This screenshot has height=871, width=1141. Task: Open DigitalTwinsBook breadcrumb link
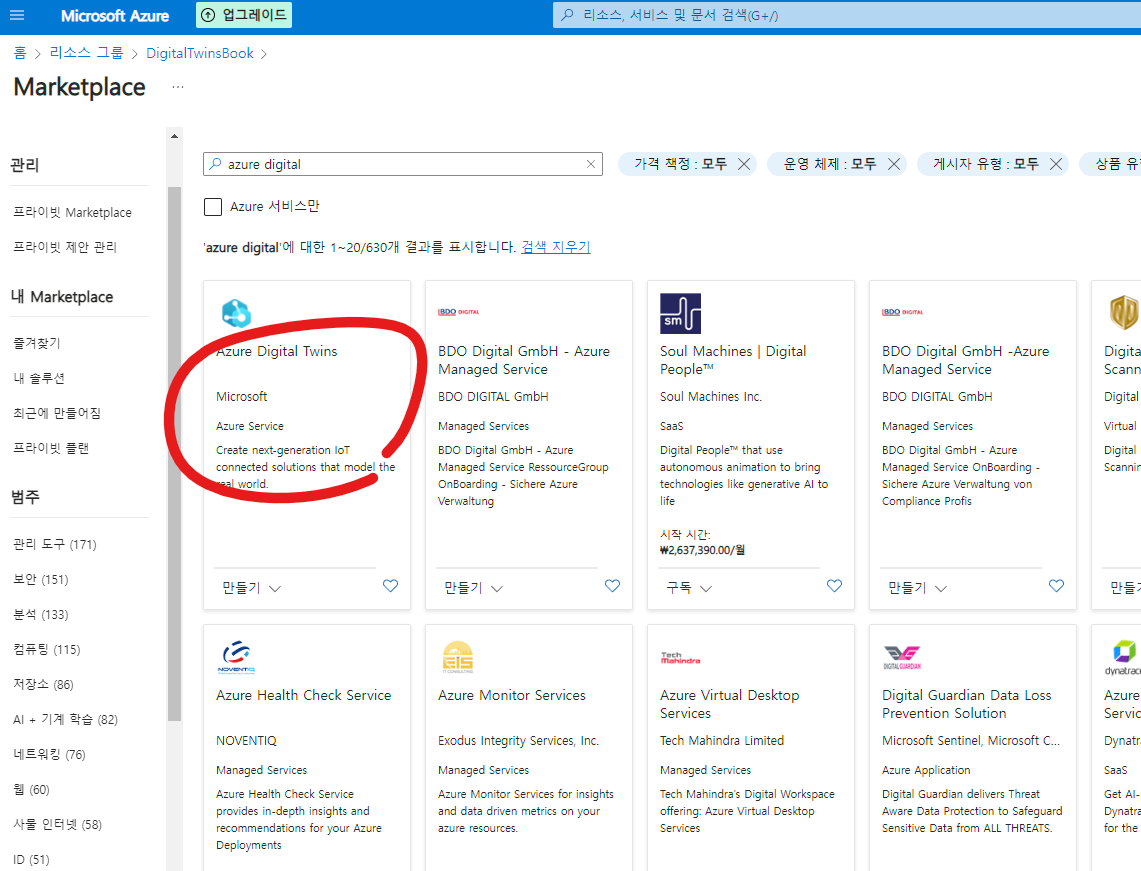tap(199, 53)
